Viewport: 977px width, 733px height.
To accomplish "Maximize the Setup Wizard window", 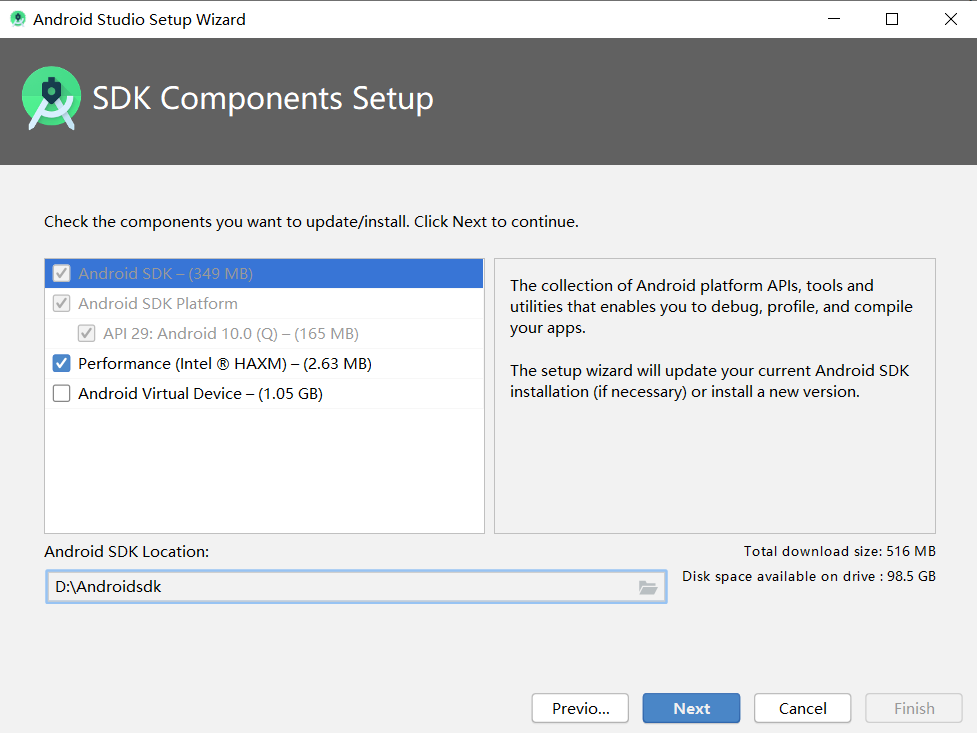I will pos(892,19).
